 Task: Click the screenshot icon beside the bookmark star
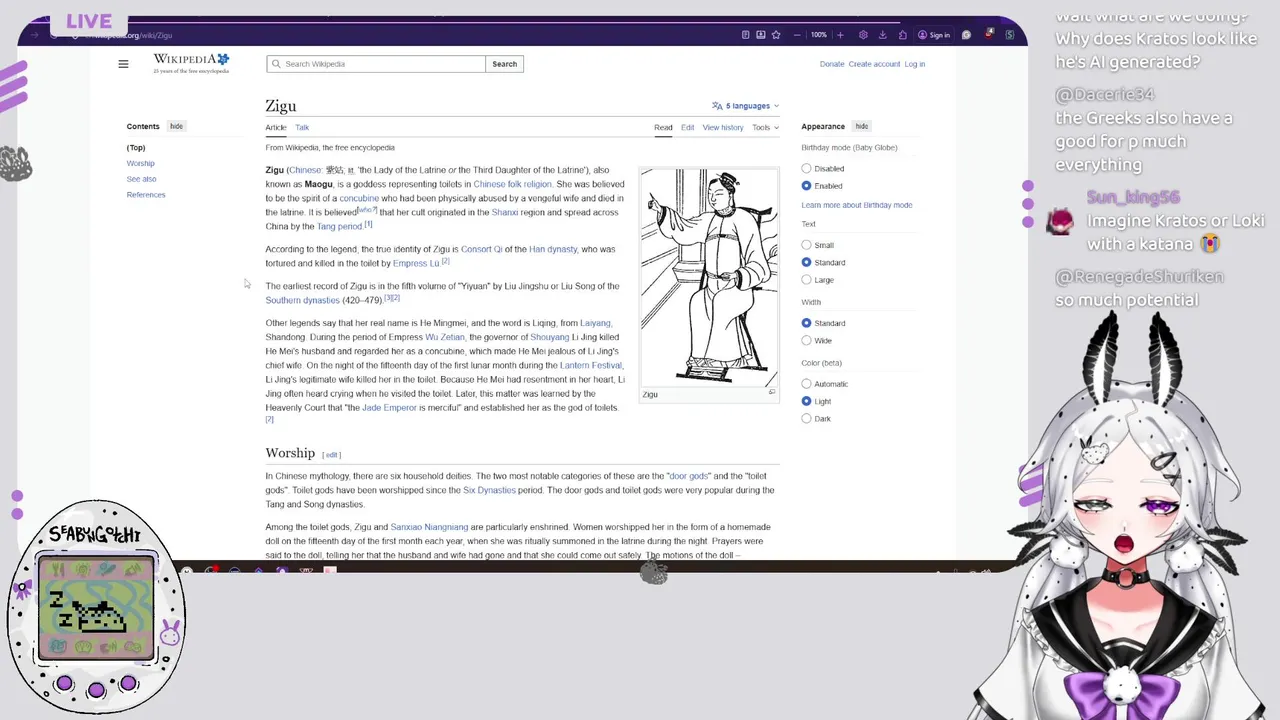761,35
